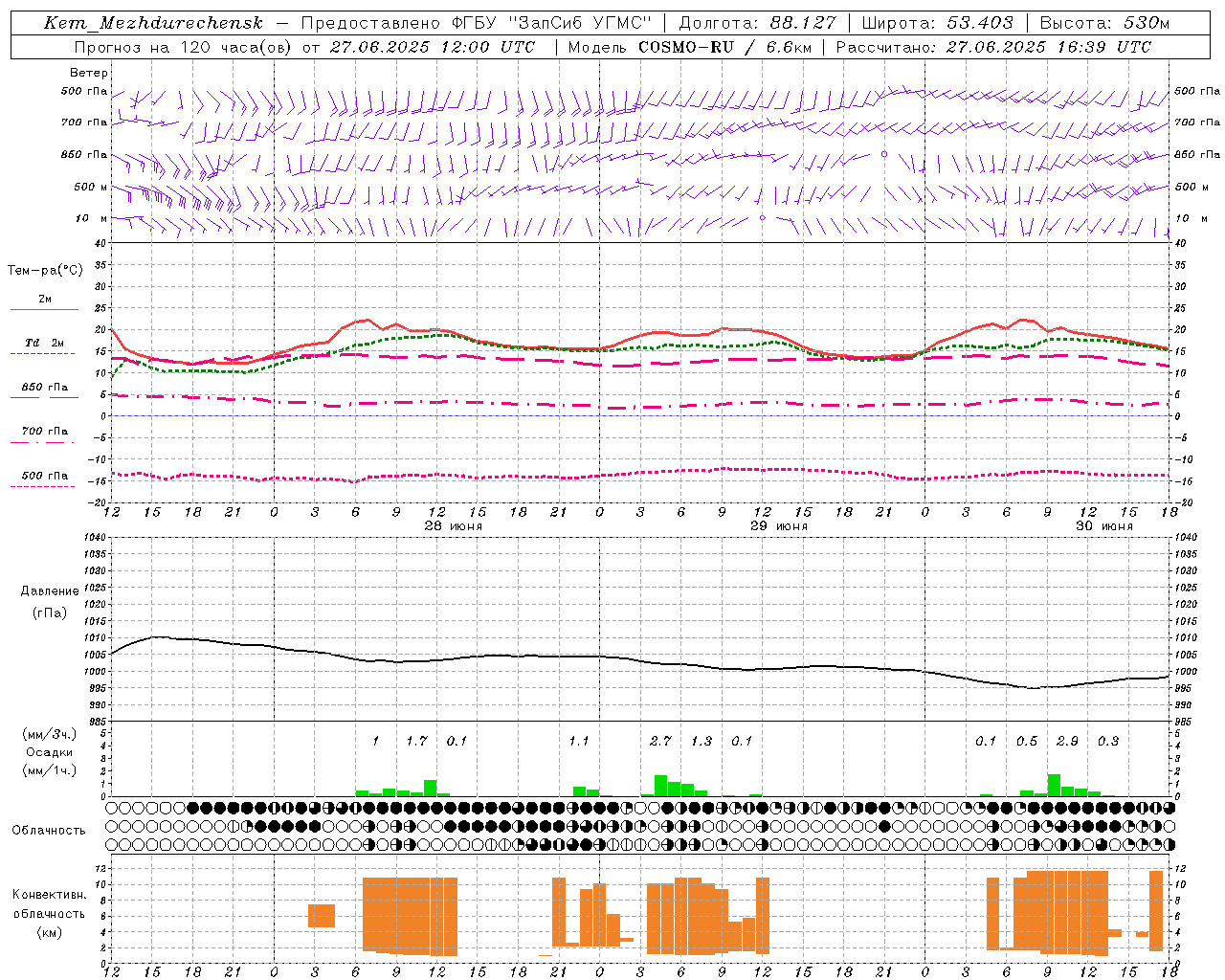Screen dimensions: 1225x980
Task: Click the 700 гПа entry in temperature legend
Action: coord(45,431)
